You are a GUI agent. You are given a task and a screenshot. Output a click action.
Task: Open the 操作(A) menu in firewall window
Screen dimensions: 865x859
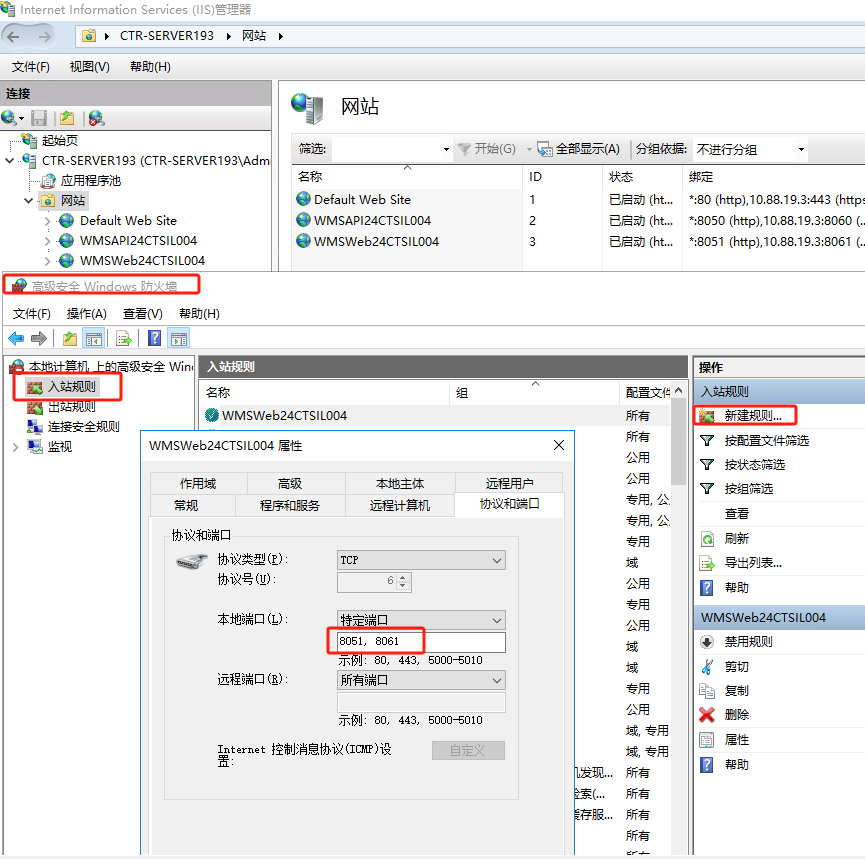[x=87, y=314]
